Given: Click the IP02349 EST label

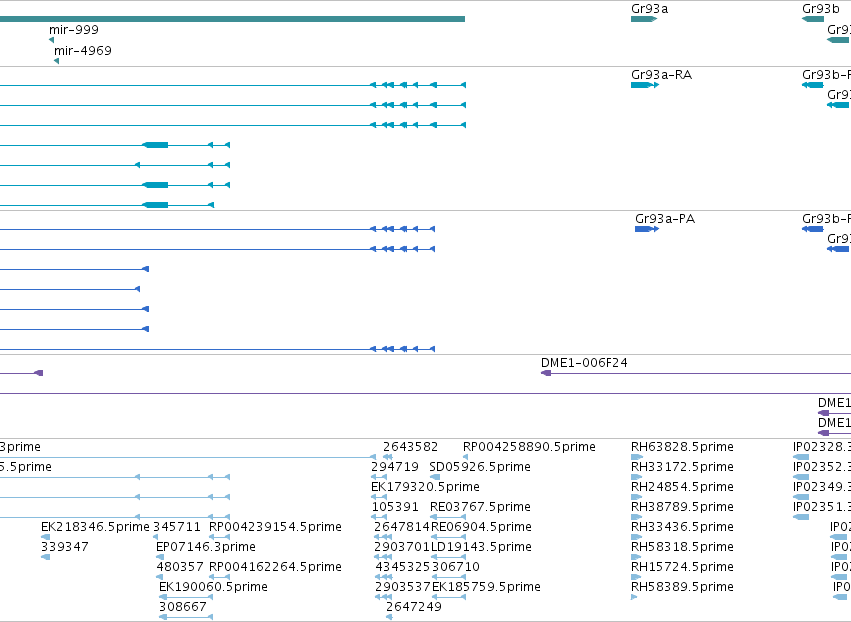Looking at the screenshot, I should [822, 487].
